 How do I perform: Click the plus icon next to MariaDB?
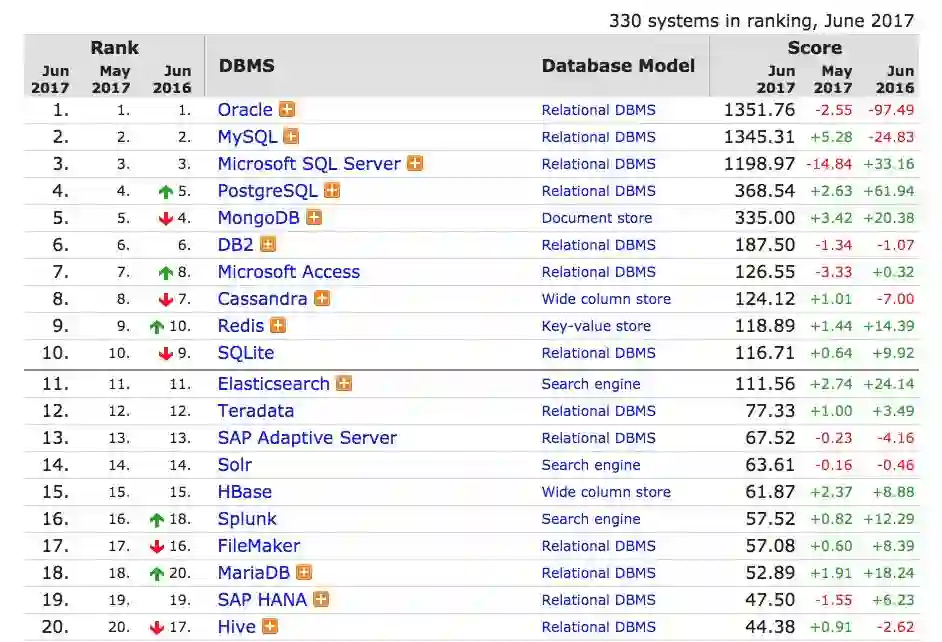pyautogui.click(x=304, y=573)
